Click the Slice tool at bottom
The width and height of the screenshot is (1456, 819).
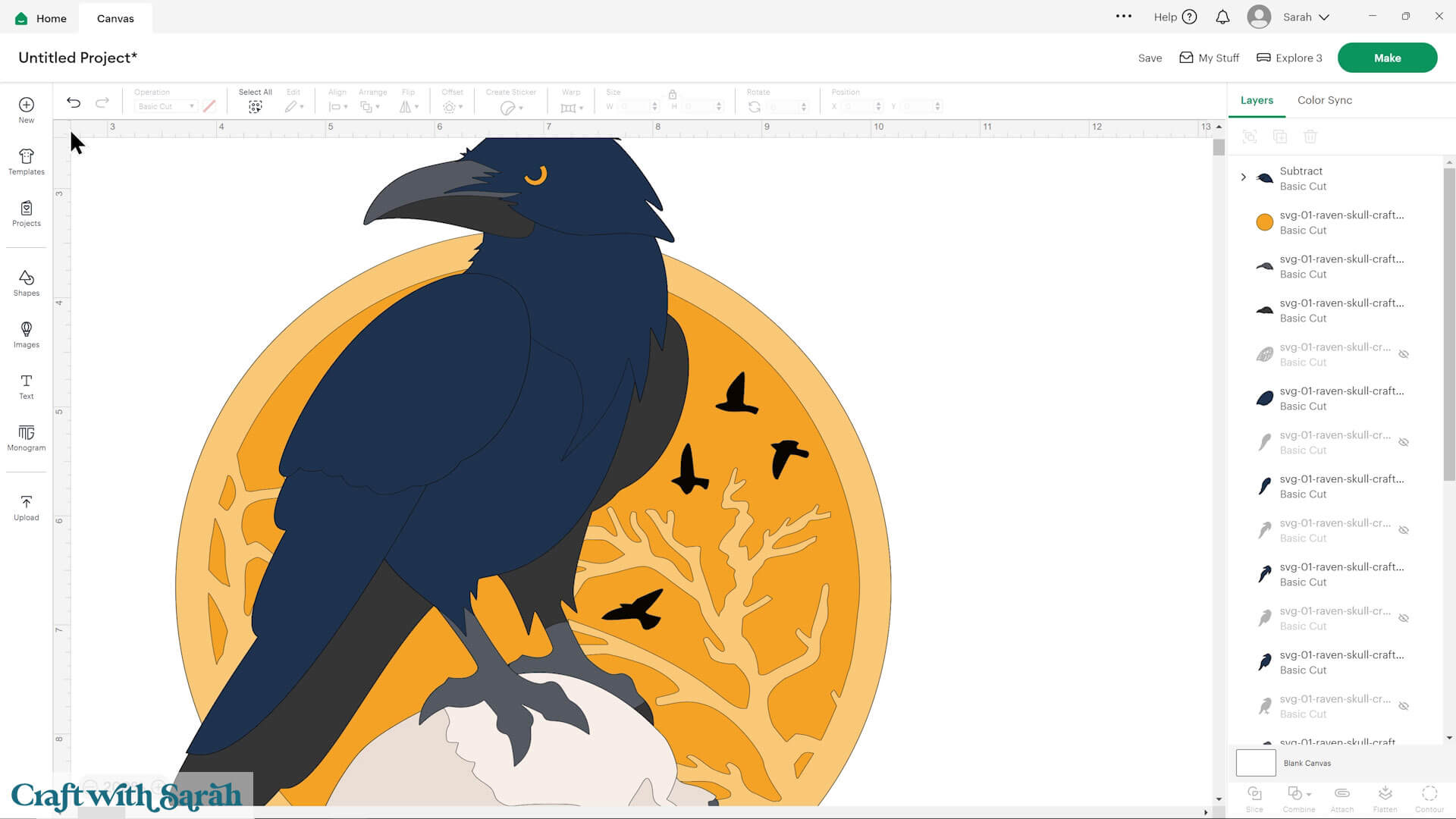(1255, 798)
